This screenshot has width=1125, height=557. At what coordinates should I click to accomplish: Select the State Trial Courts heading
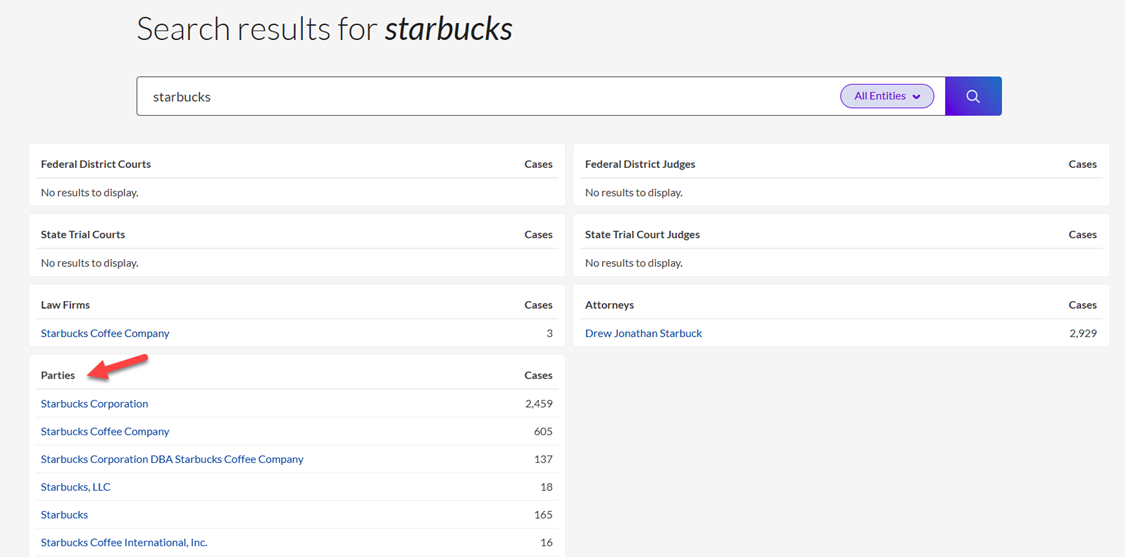[x=83, y=235]
